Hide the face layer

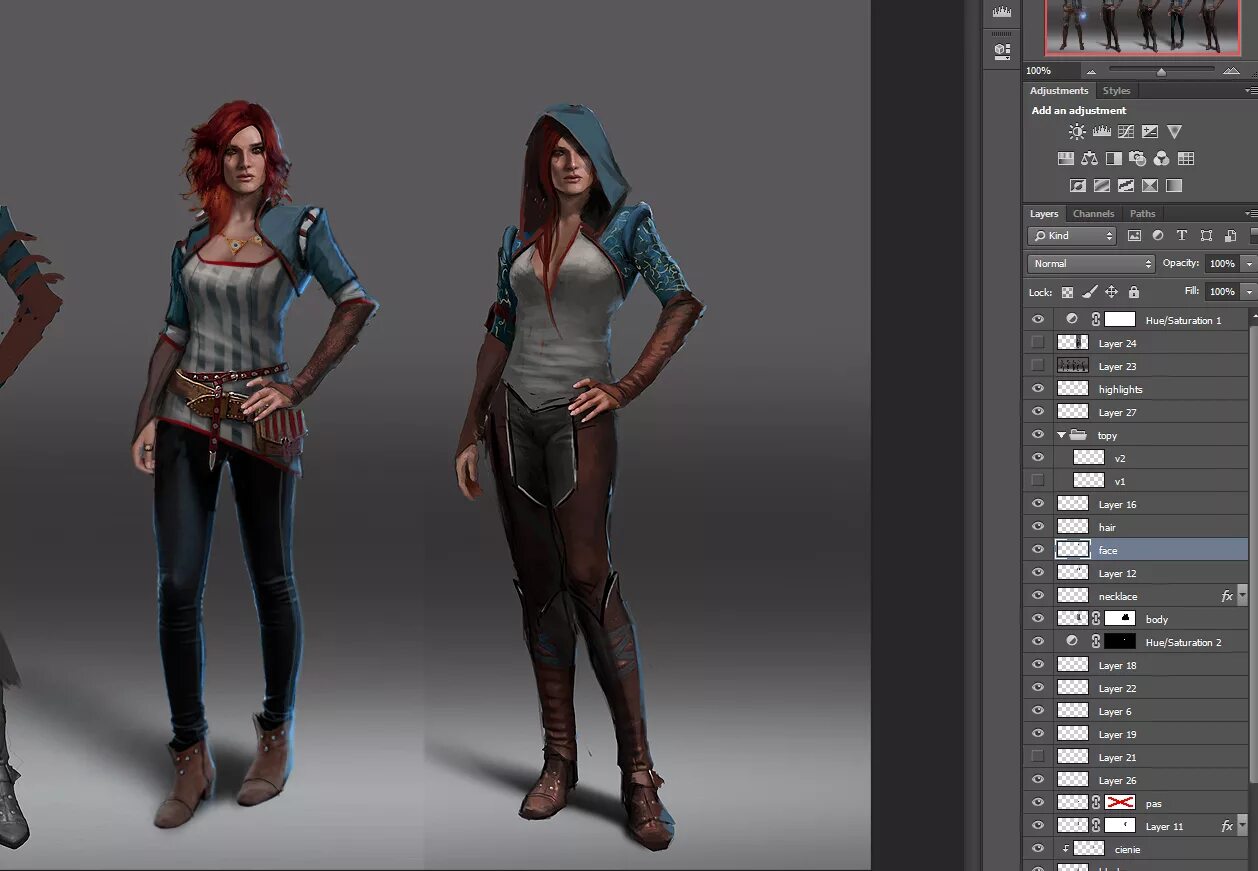(x=1038, y=550)
